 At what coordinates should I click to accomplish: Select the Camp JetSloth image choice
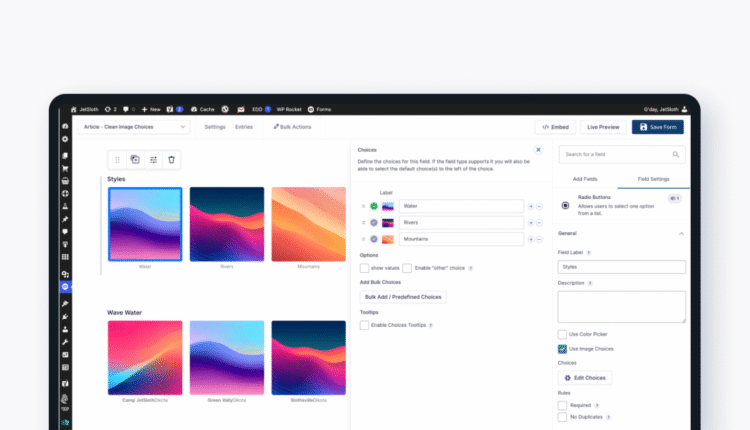click(145, 358)
